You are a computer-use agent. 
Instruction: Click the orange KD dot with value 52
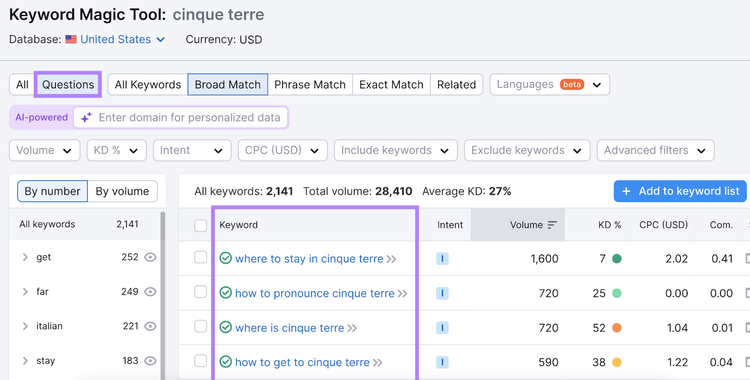(617, 328)
